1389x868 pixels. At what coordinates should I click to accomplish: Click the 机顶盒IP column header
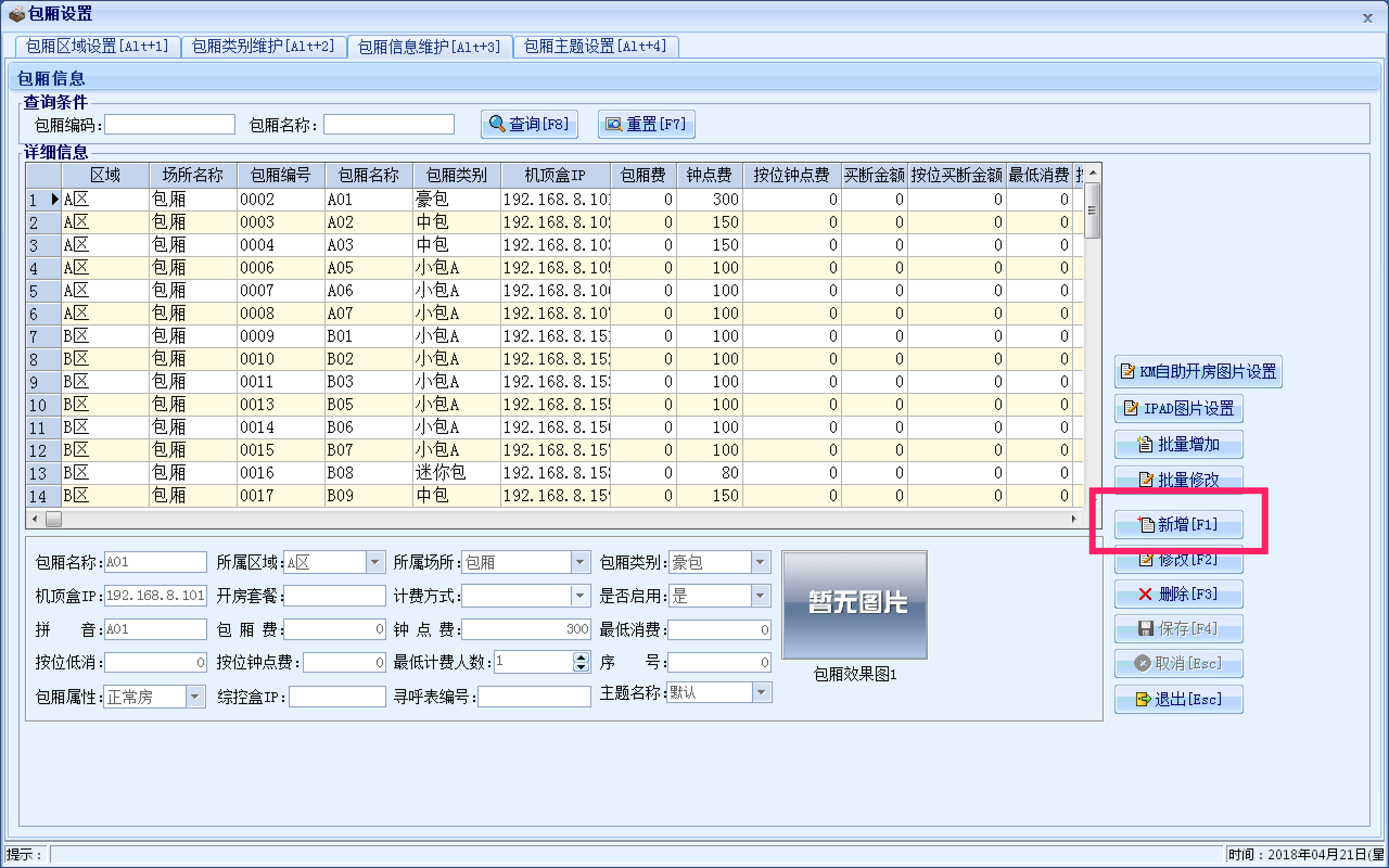555,175
